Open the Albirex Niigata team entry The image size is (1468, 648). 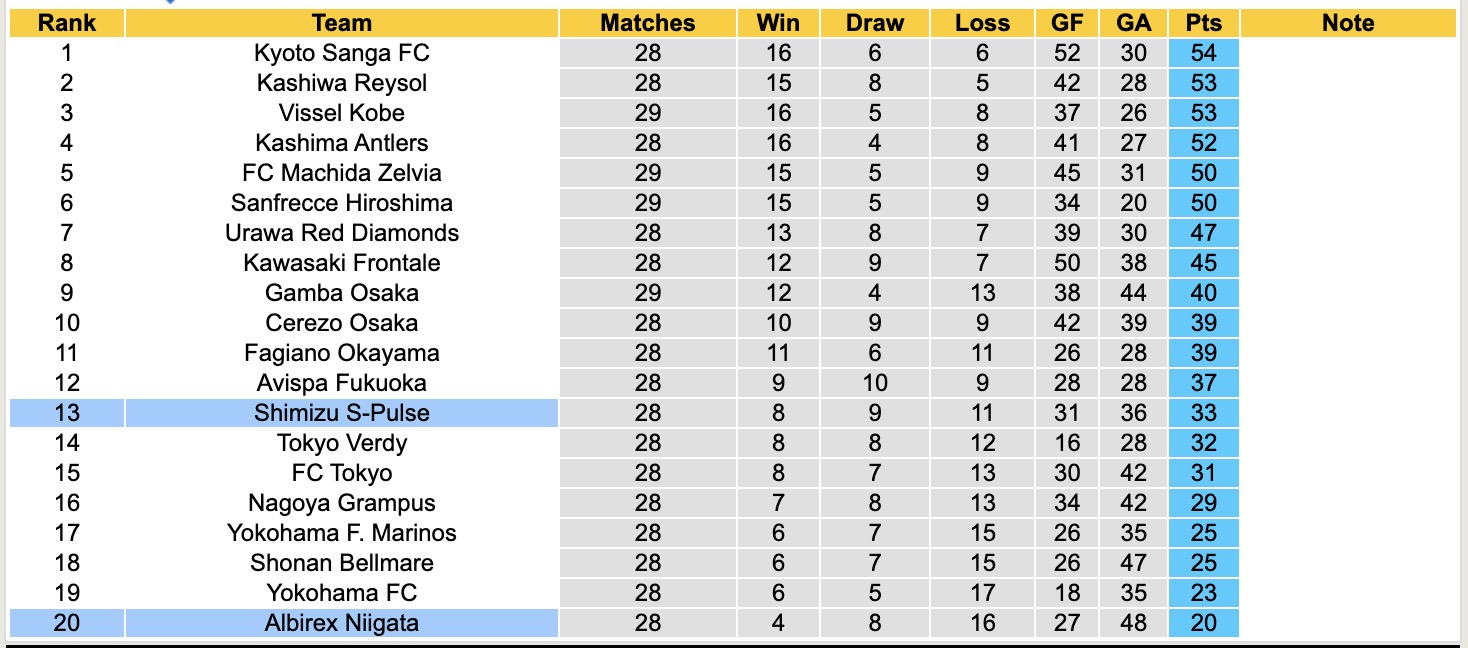coord(341,623)
